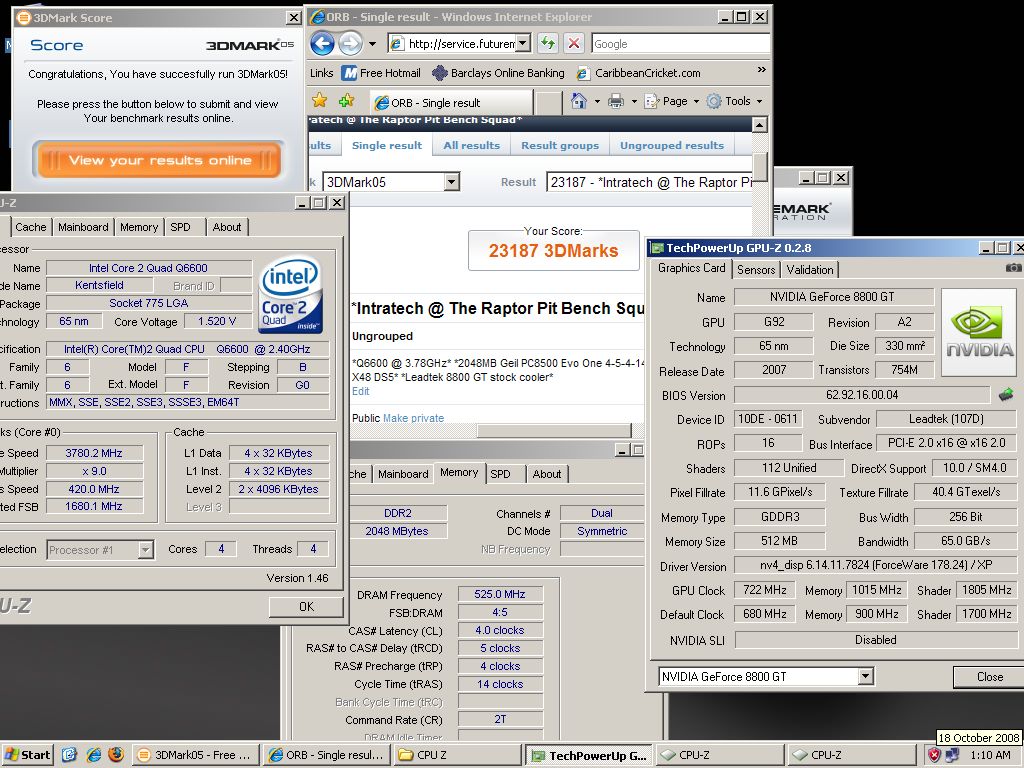
Task: Open the front CPU-Z SPD tab
Action: tap(180, 227)
